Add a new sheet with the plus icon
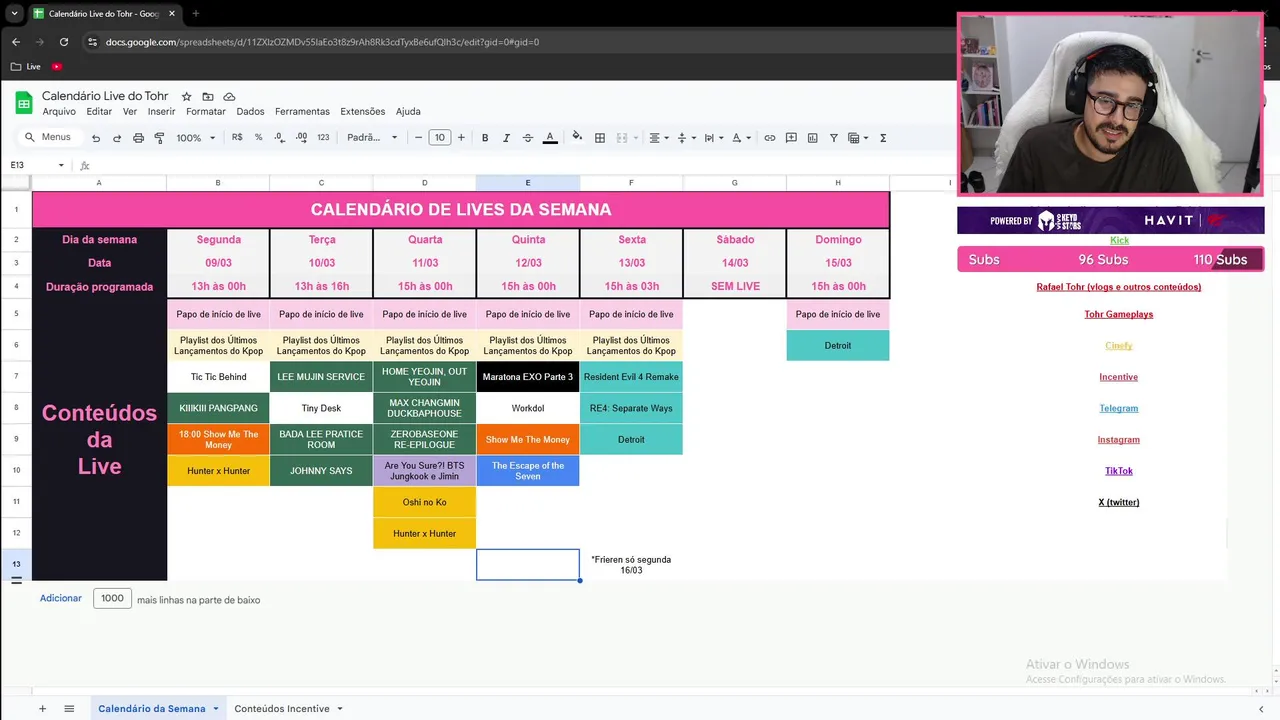The width and height of the screenshot is (1280, 720). [42, 709]
